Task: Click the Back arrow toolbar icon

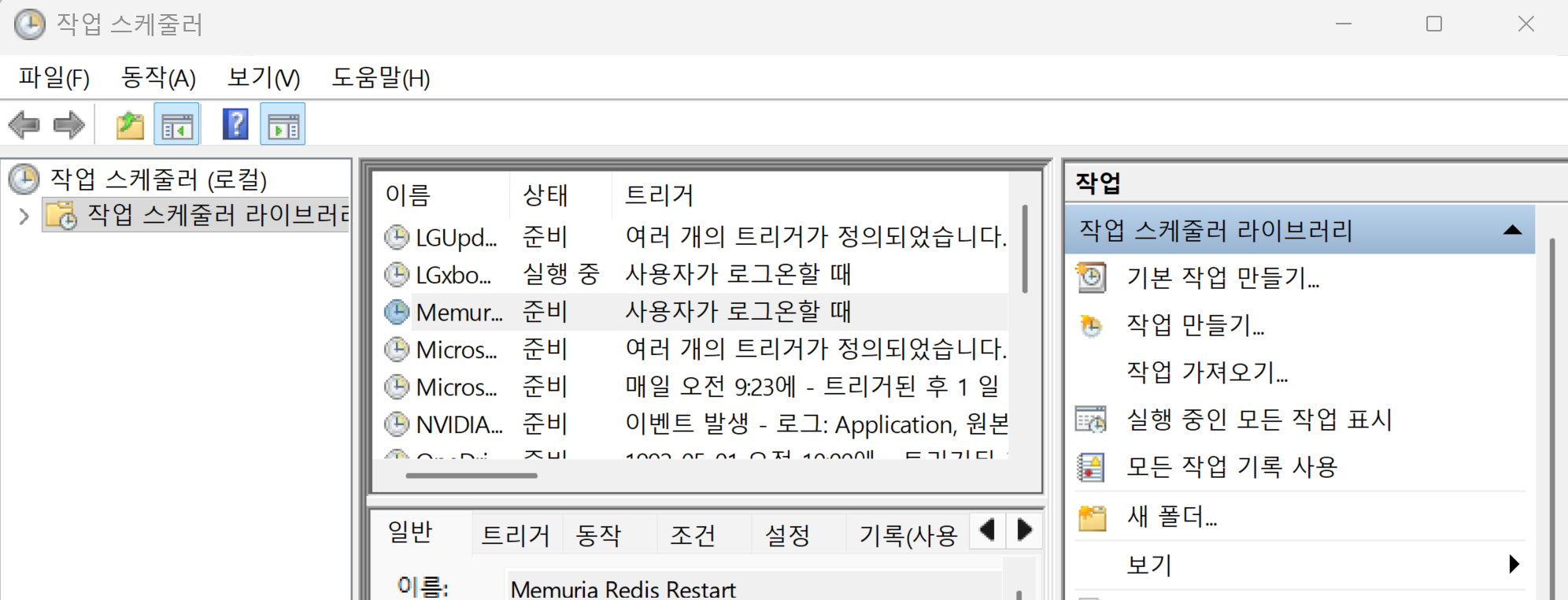Action: click(24, 124)
